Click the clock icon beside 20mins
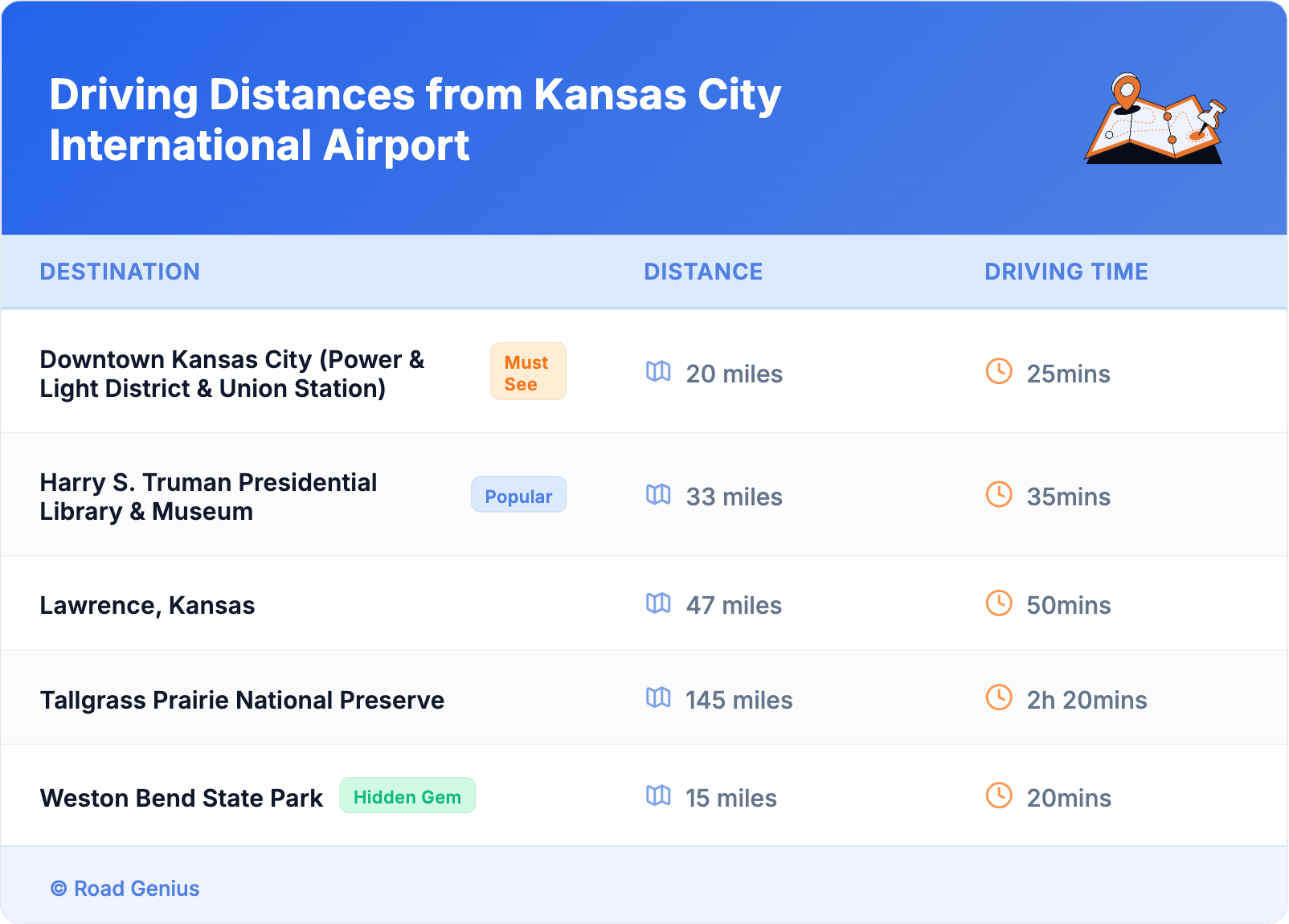This screenshot has height=924, width=1289. pos(999,795)
